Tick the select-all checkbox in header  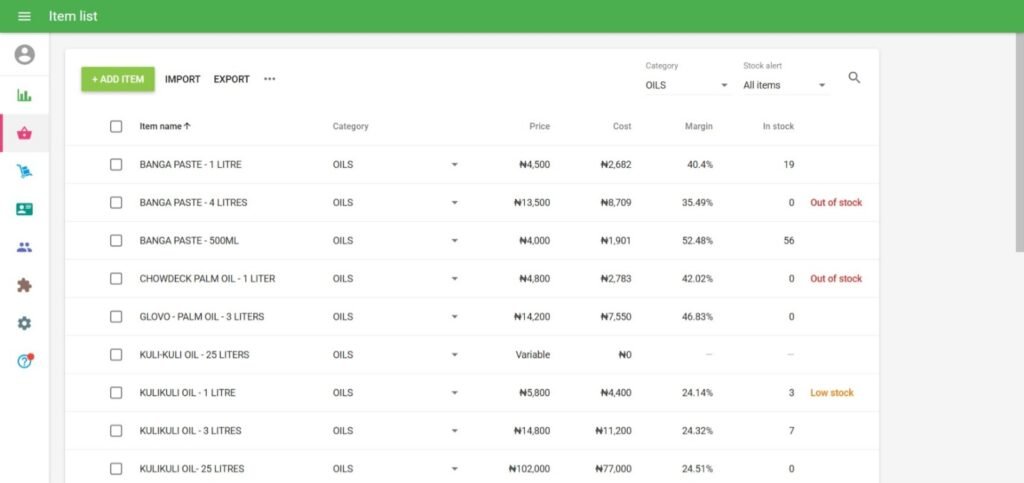pyautogui.click(x=116, y=126)
